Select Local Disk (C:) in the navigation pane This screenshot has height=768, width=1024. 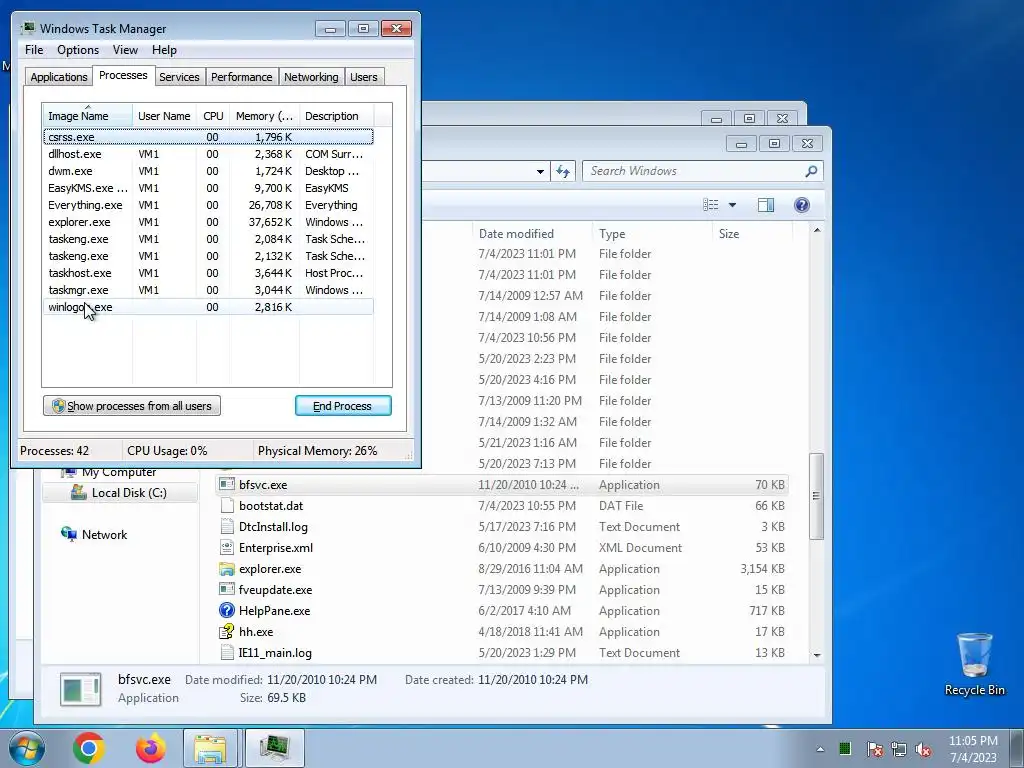[x=120, y=492]
